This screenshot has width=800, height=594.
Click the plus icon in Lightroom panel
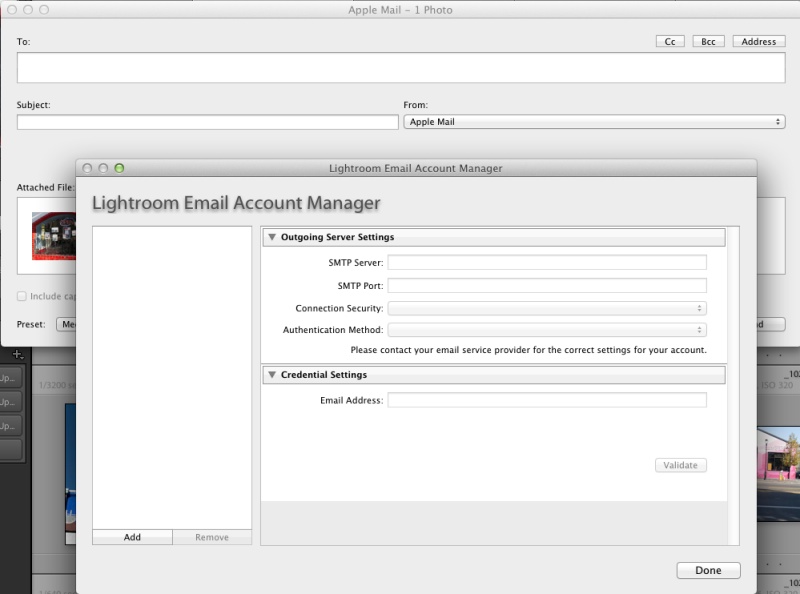(x=17, y=354)
